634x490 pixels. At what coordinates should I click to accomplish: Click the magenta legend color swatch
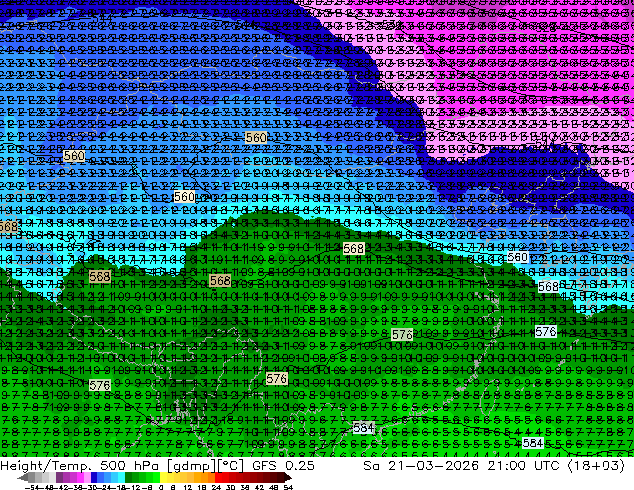coord(80,477)
